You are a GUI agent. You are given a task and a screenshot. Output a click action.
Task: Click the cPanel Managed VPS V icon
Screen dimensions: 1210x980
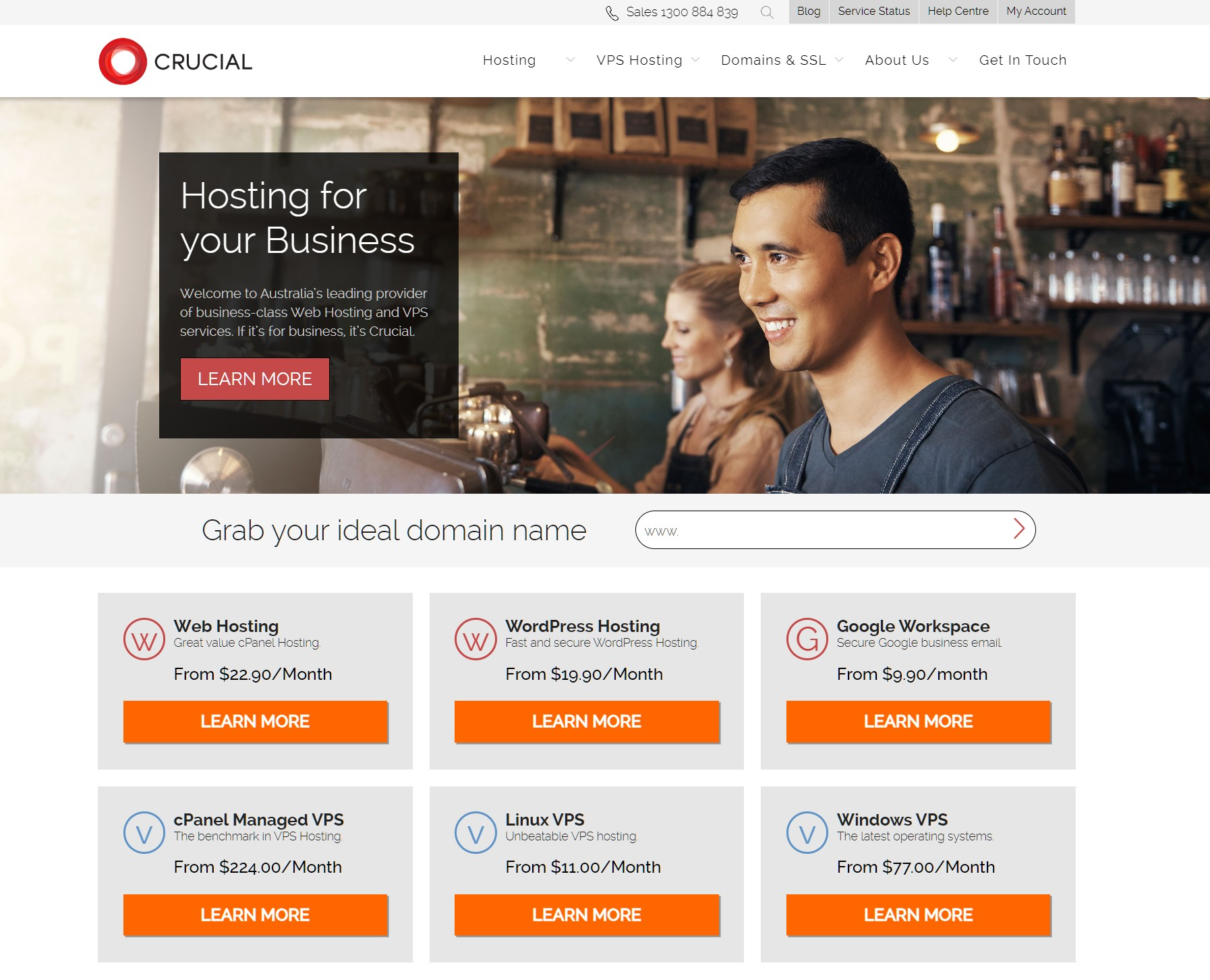[144, 833]
